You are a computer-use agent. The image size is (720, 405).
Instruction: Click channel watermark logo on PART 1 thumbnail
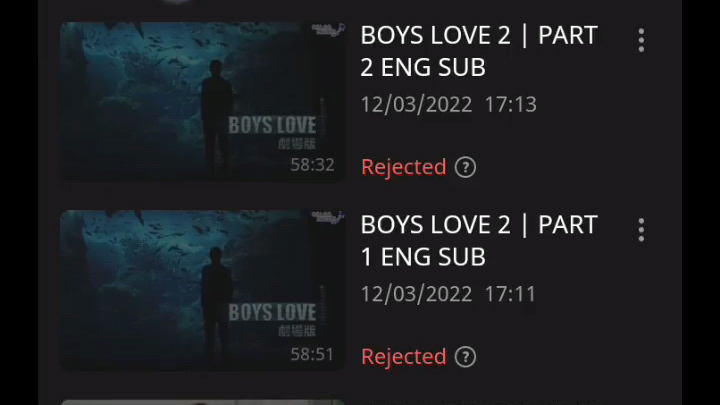pos(328,217)
